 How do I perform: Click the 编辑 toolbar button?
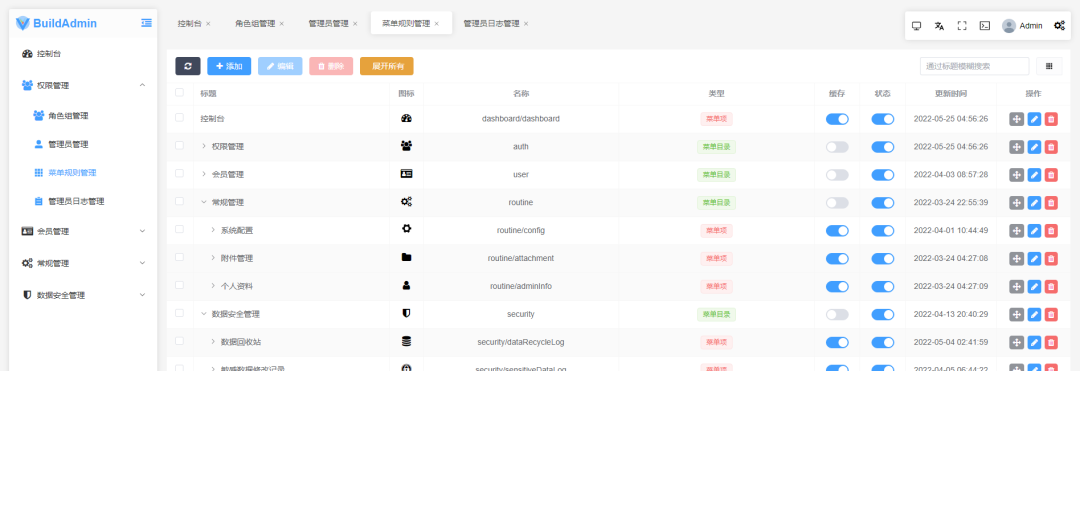(x=280, y=66)
